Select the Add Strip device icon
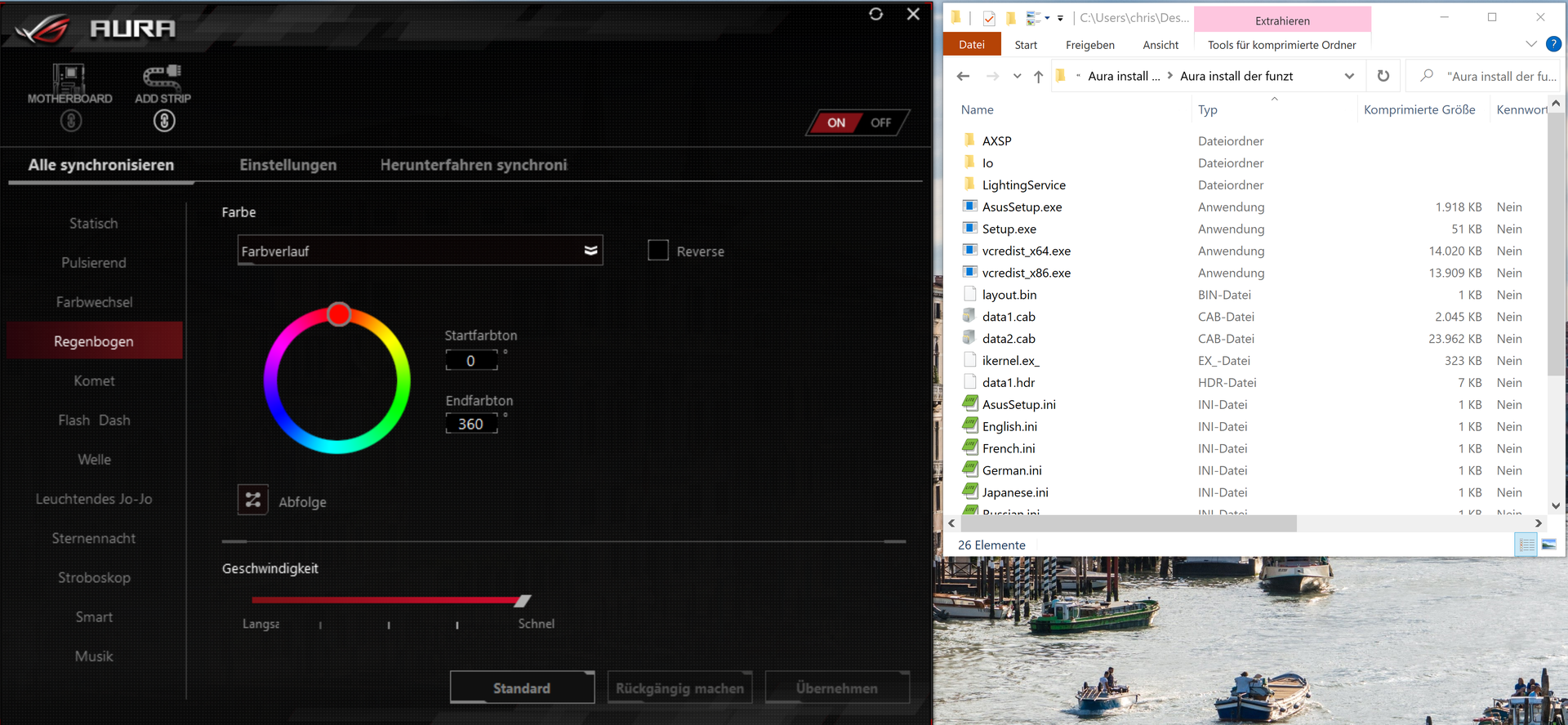Screen dimensions: 1568x725 point(163,78)
